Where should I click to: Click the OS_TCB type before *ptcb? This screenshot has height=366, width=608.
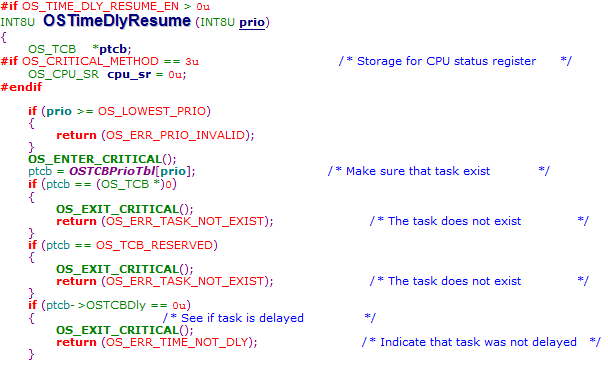coord(52,49)
